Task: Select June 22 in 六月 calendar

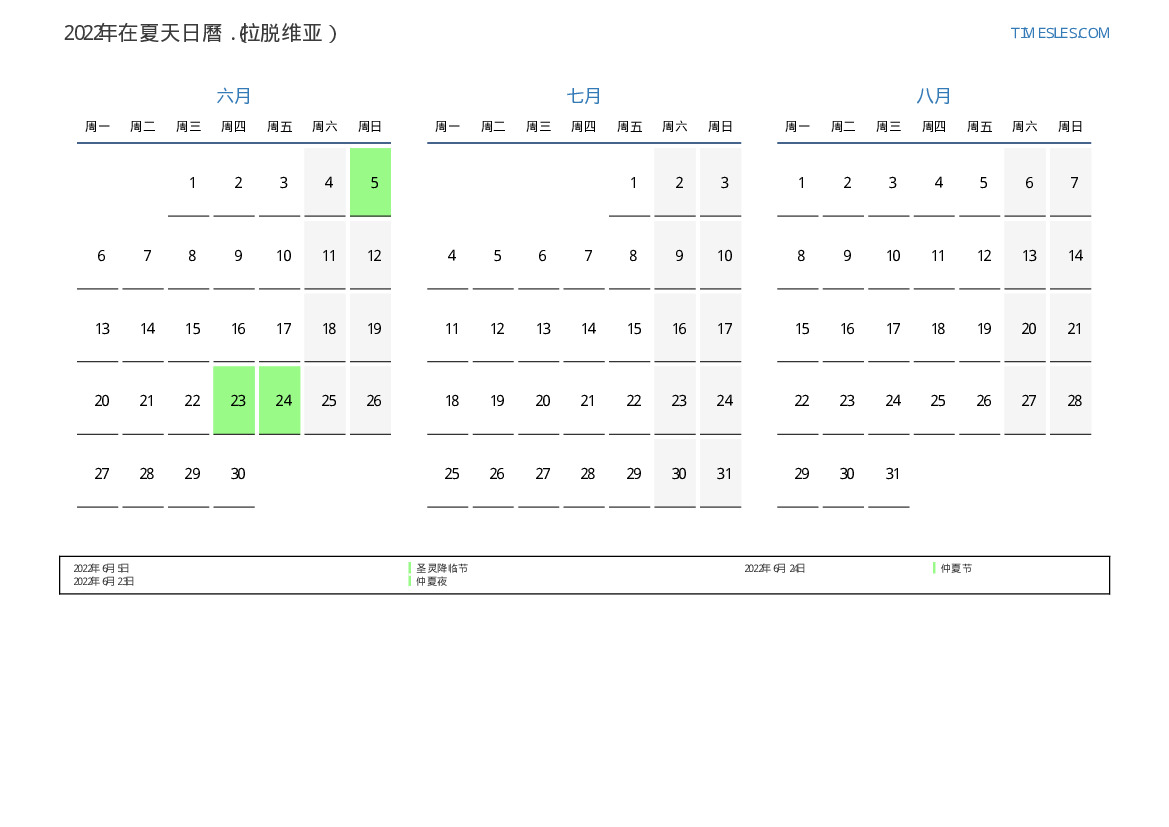Action: (189, 400)
